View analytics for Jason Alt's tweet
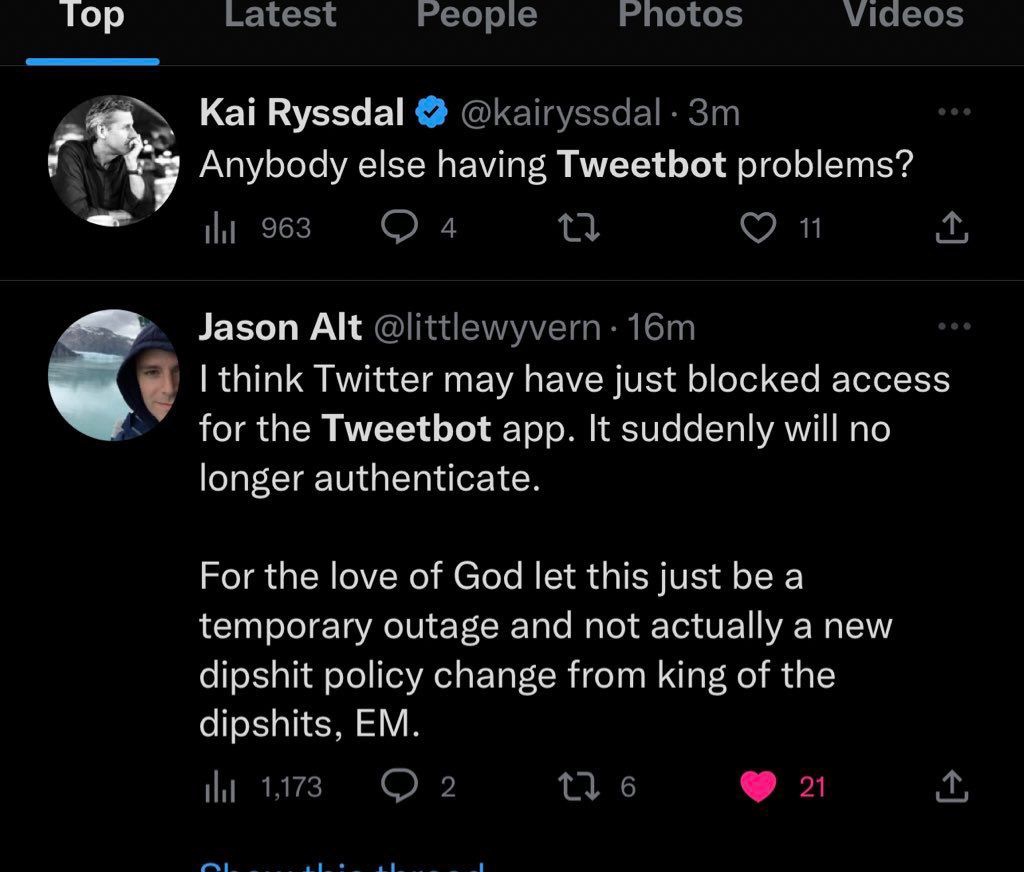1024x872 pixels. pos(218,787)
